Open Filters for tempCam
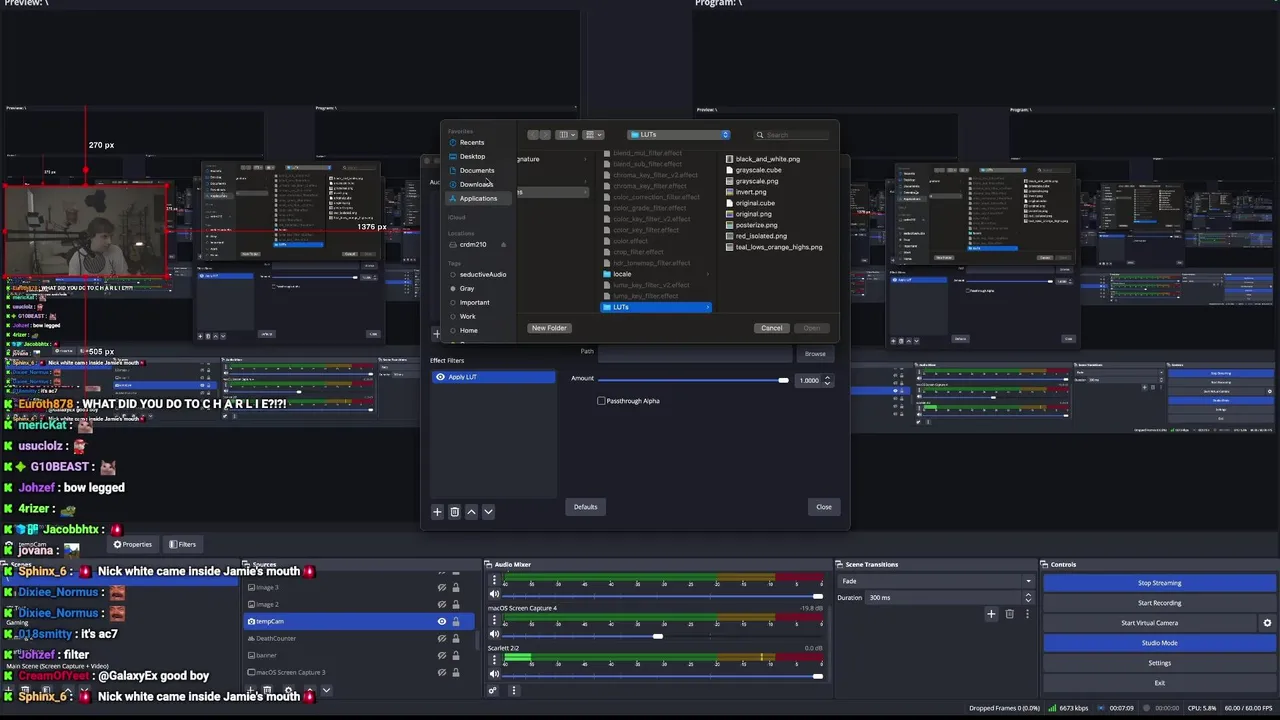 point(182,544)
